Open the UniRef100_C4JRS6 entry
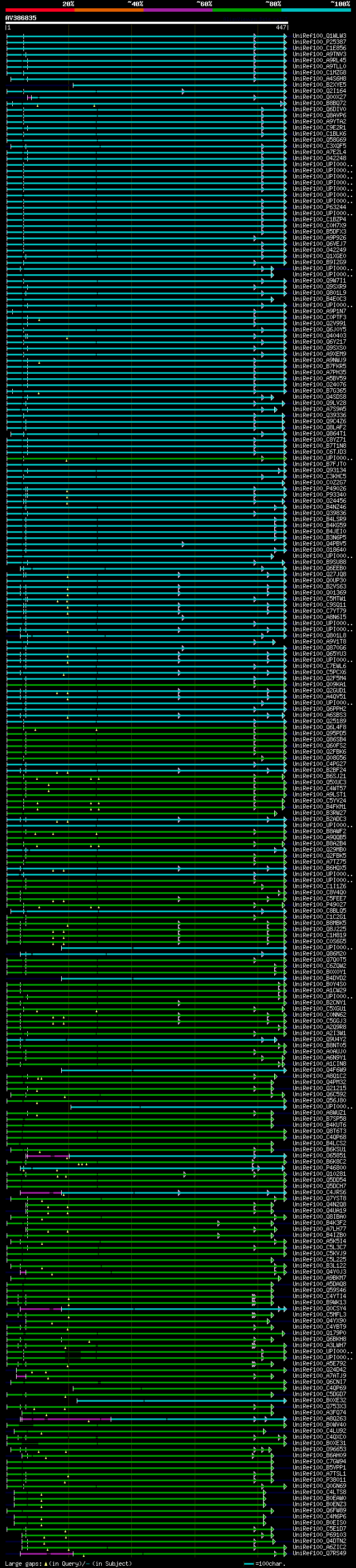 [x=319, y=1192]
